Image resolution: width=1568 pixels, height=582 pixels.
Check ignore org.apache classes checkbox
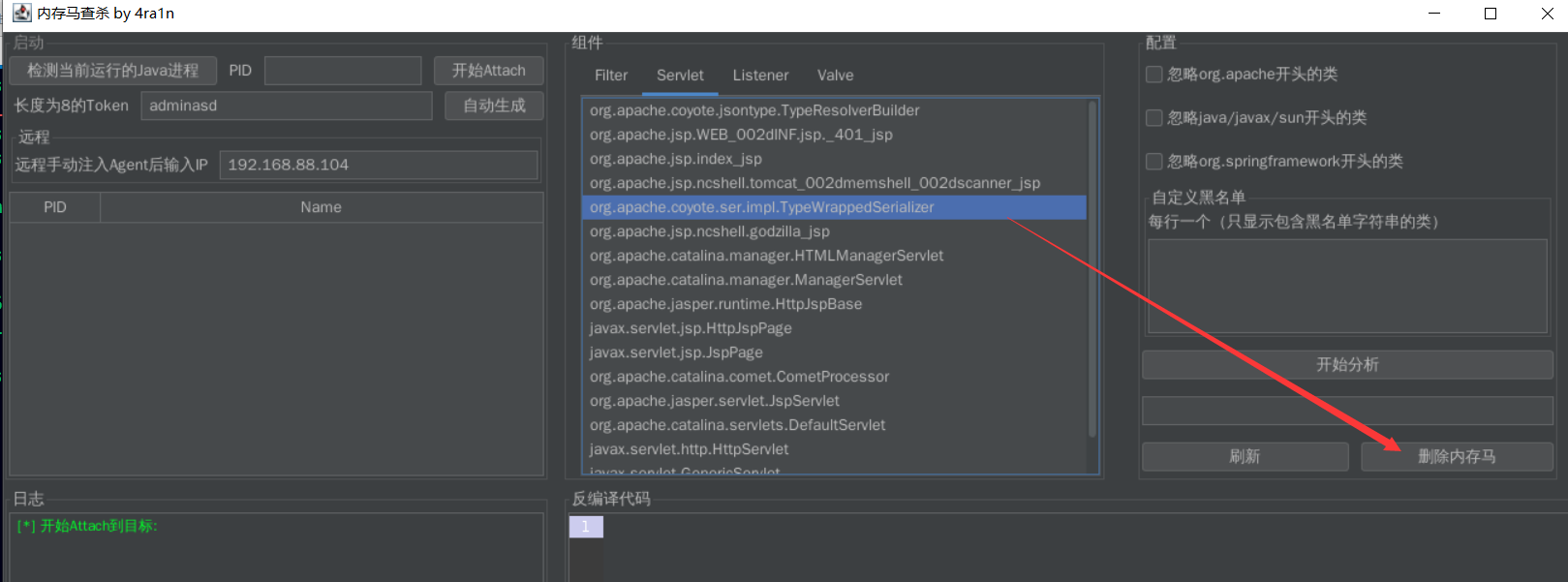pyautogui.click(x=1154, y=75)
